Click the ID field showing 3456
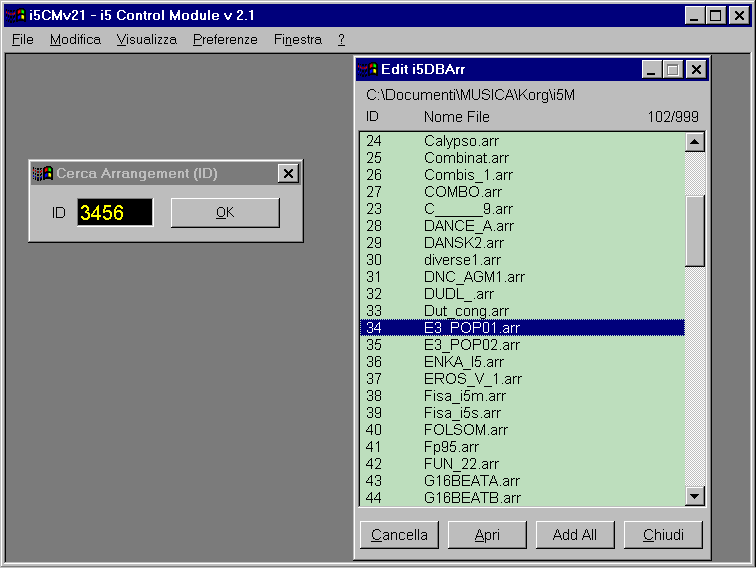 (x=115, y=213)
